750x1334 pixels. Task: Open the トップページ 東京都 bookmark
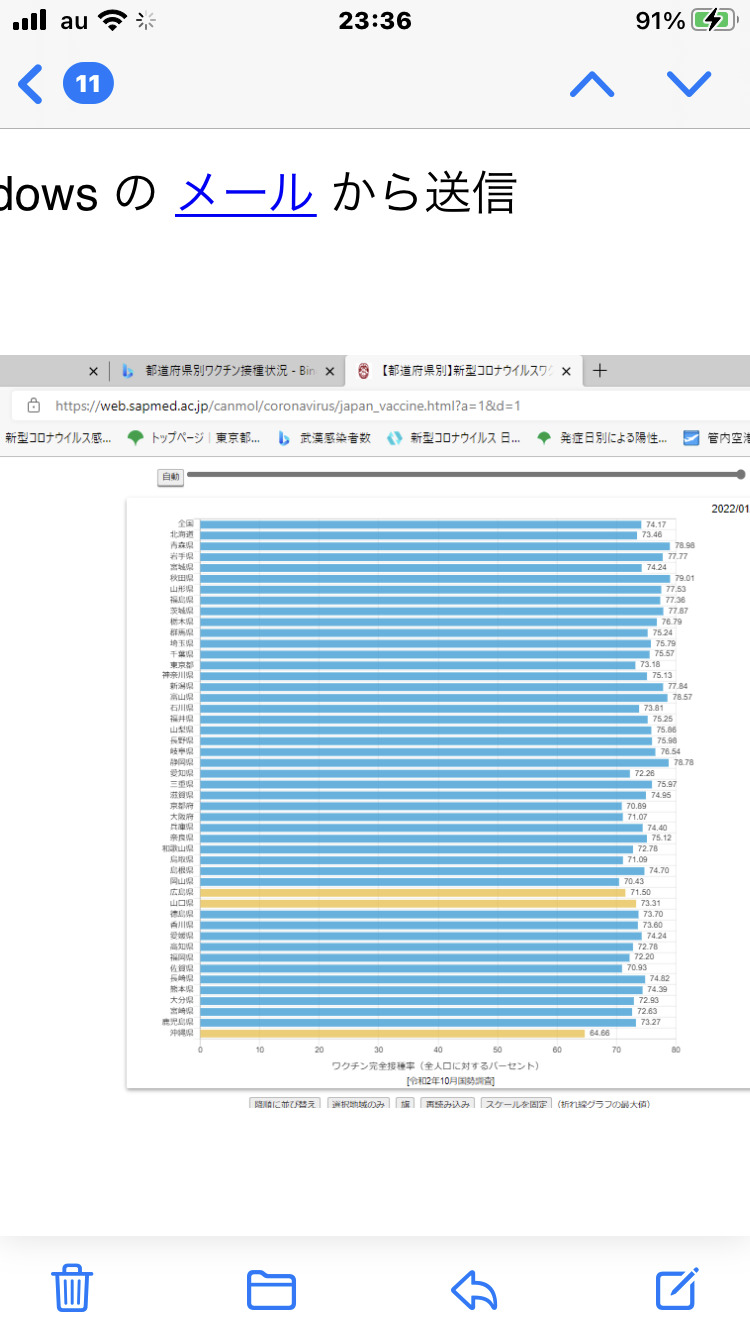[x=195, y=438]
